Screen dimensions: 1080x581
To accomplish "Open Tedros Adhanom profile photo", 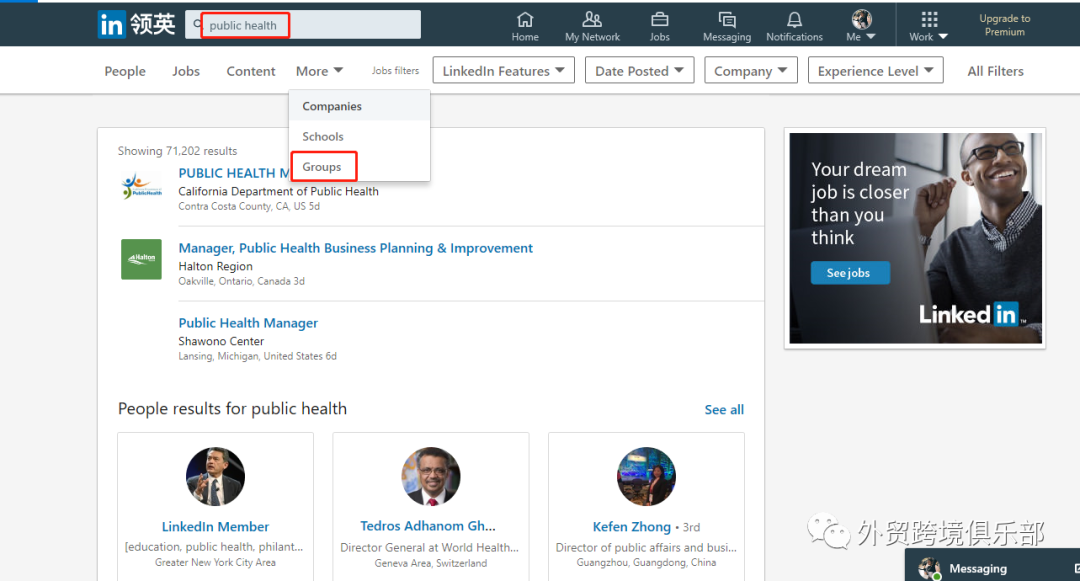I will coord(430,476).
